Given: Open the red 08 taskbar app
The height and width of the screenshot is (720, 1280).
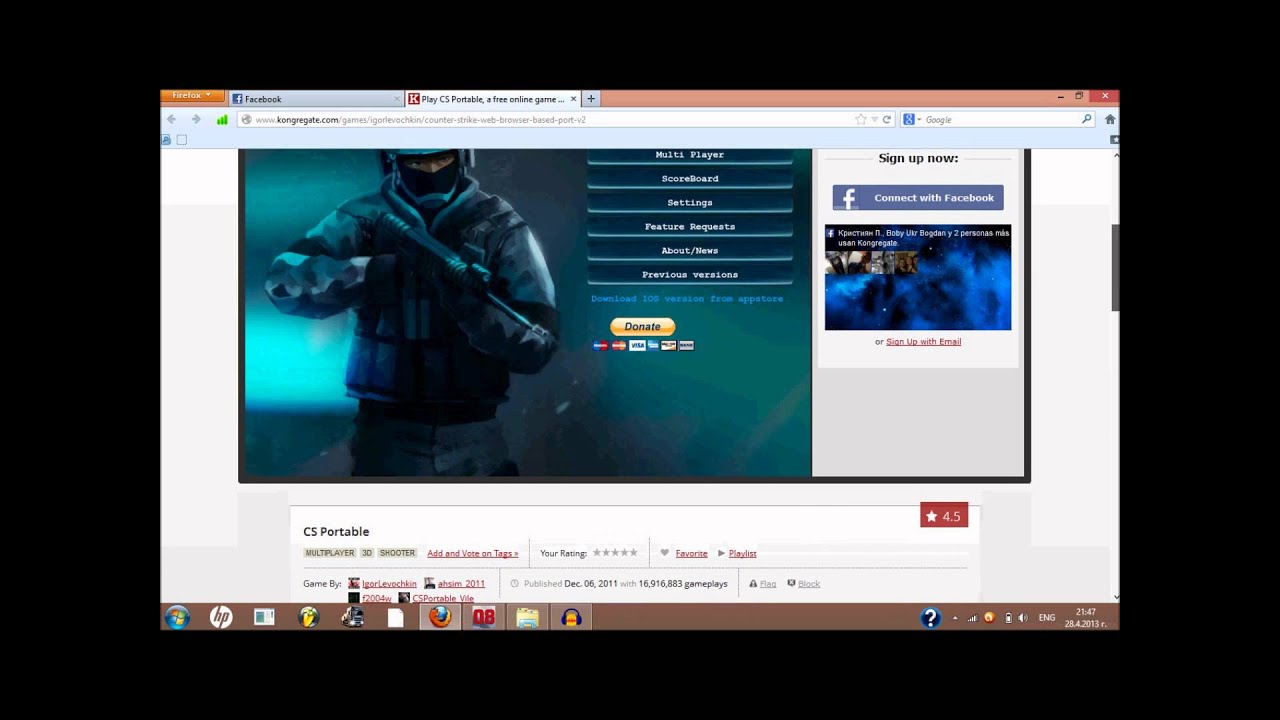Looking at the screenshot, I should coord(484,617).
